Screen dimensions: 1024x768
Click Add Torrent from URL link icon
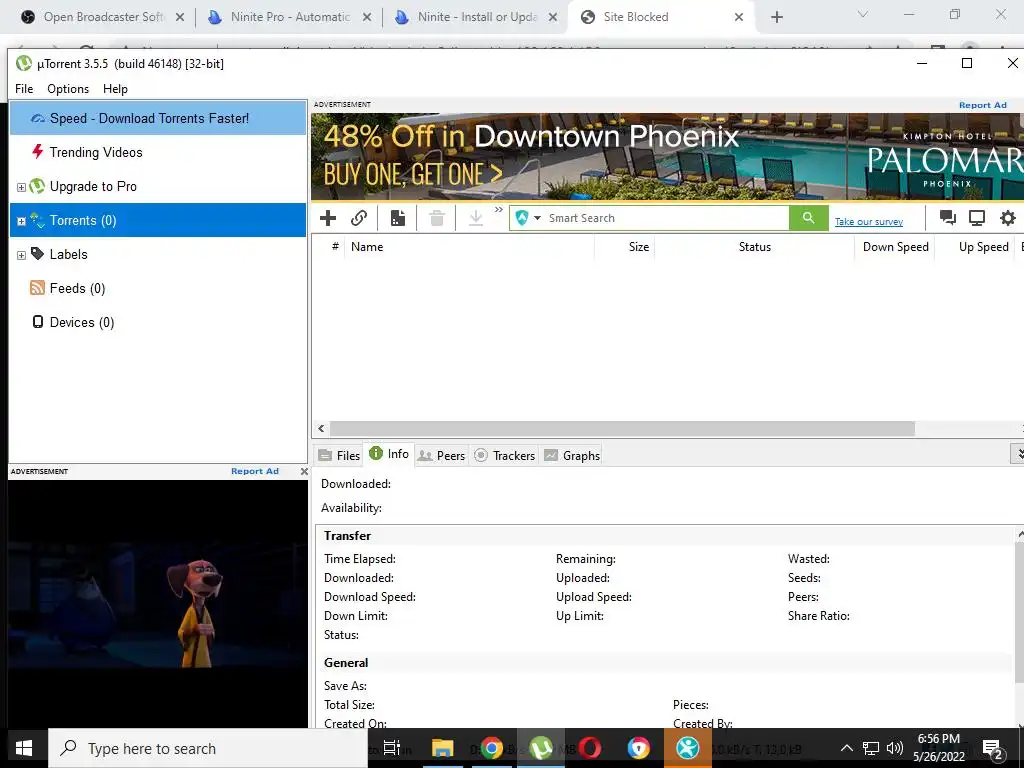pos(359,218)
